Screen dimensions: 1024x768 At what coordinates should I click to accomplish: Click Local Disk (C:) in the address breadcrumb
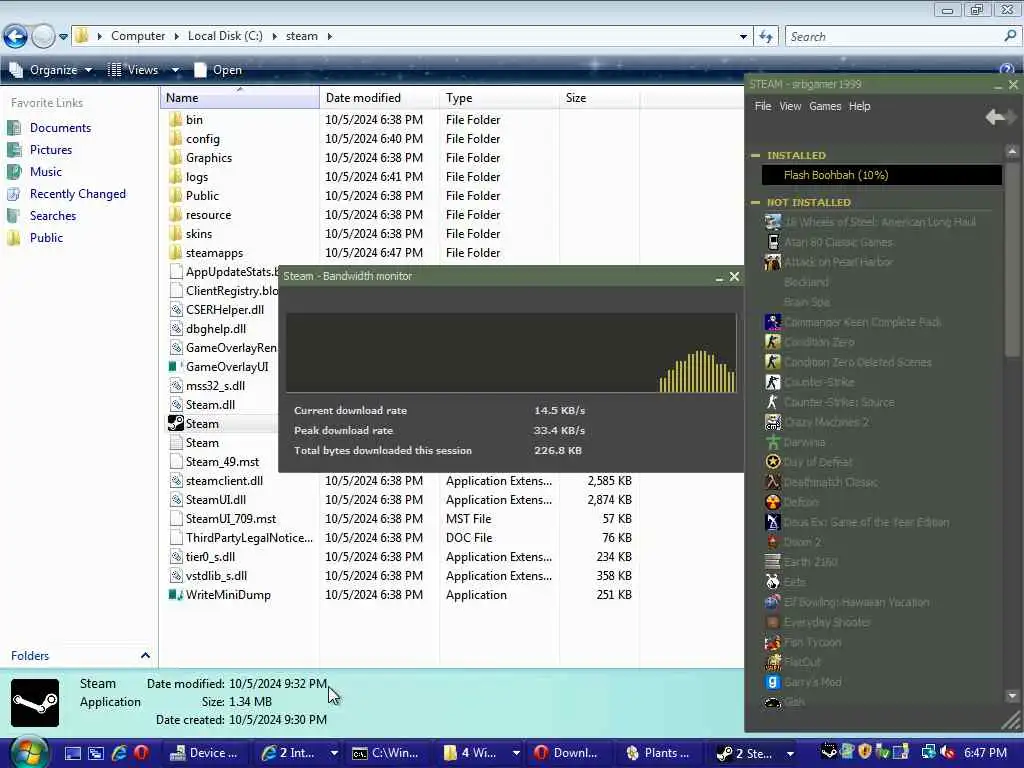225,36
